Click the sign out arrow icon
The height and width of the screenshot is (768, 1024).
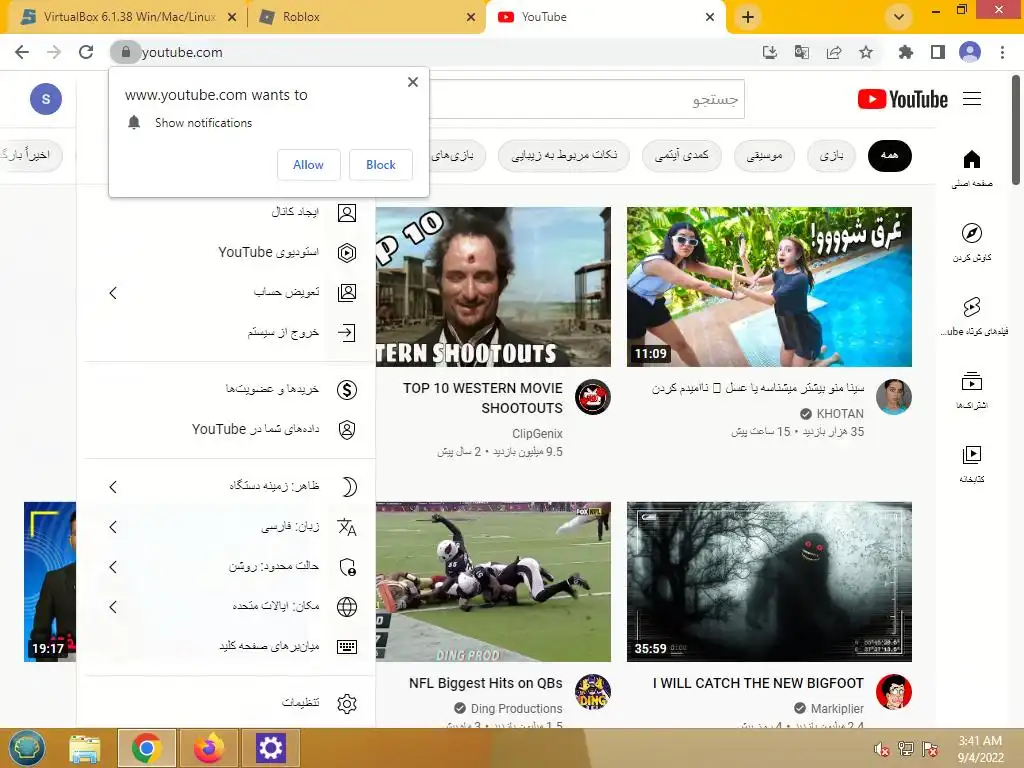click(x=347, y=332)
